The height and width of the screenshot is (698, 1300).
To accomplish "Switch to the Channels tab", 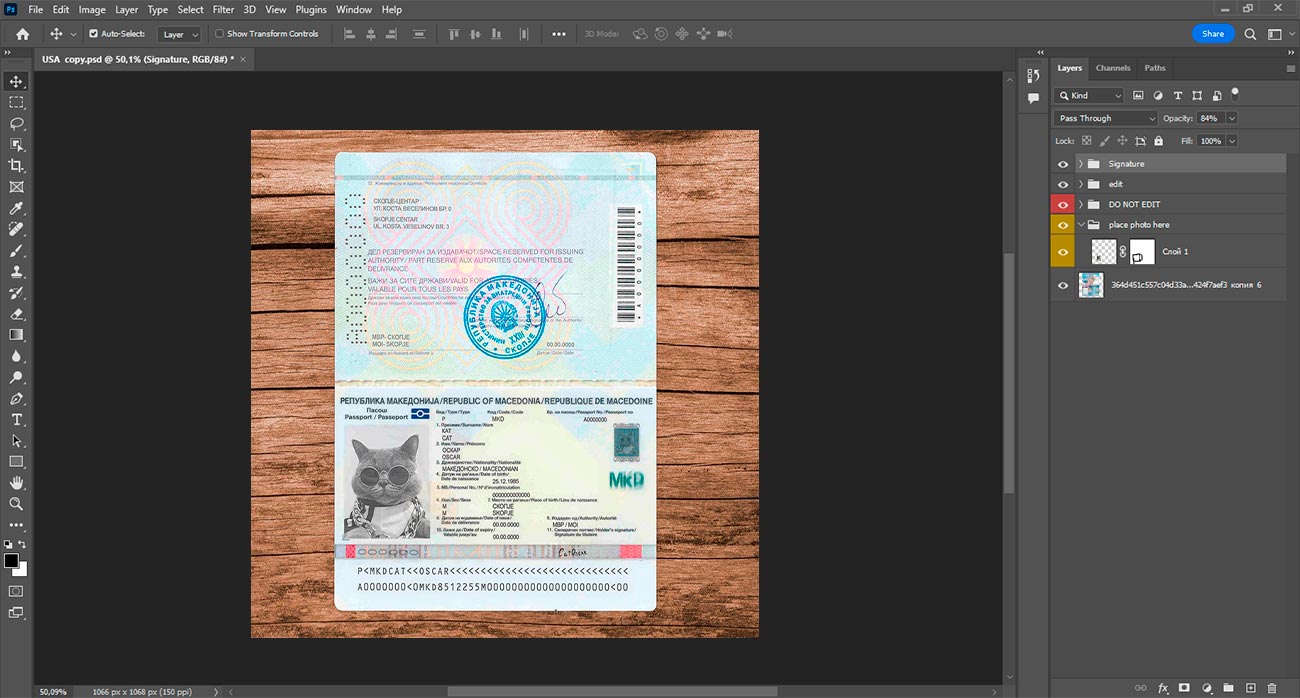I will [x=1113, y=68].
